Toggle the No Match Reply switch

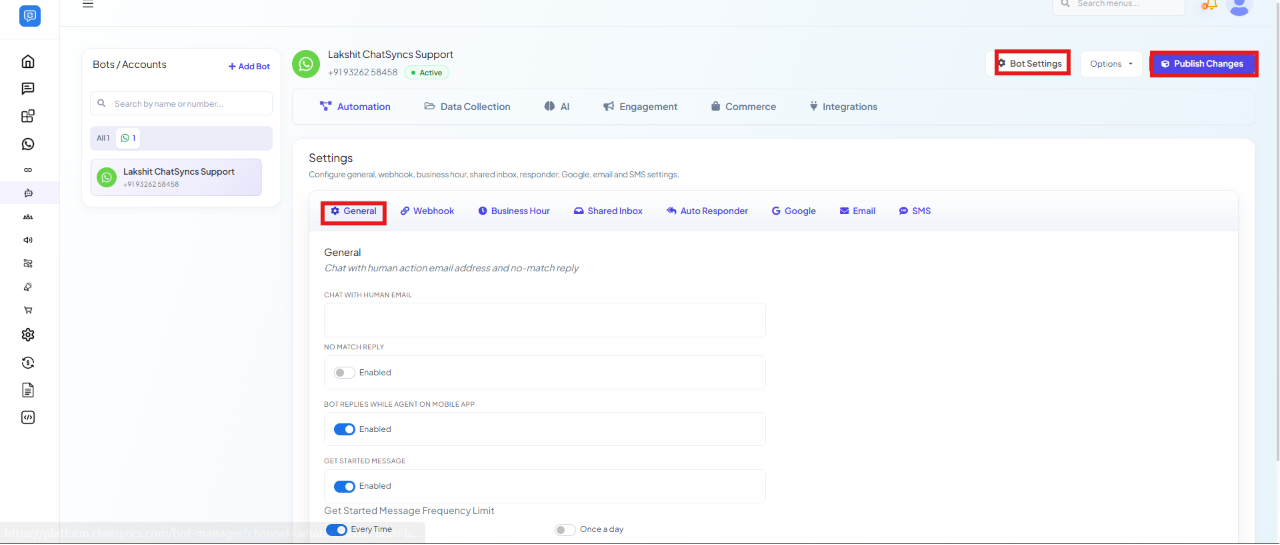tap(344, 372)
